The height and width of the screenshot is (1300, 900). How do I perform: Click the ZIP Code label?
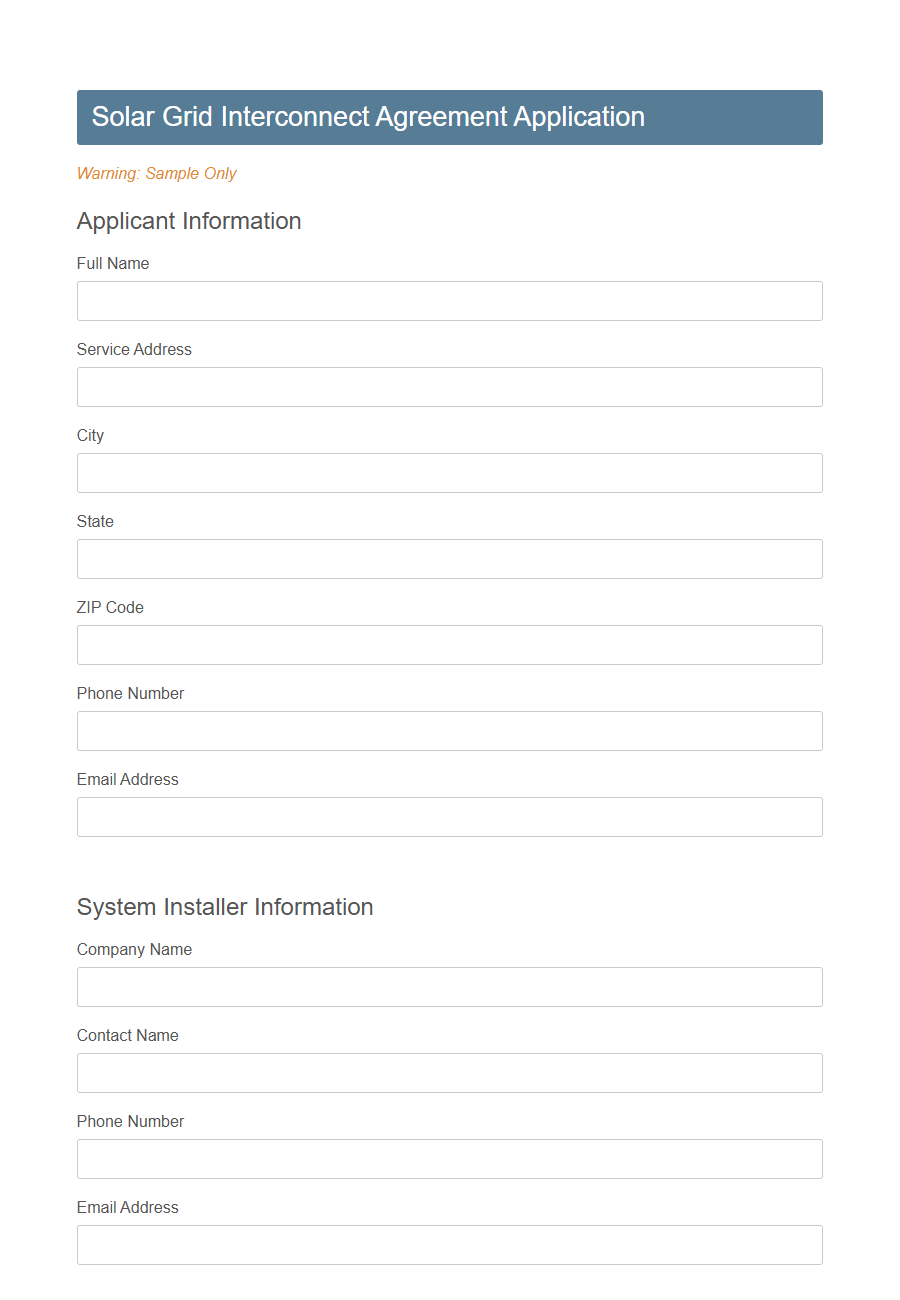tap(111, 607)
